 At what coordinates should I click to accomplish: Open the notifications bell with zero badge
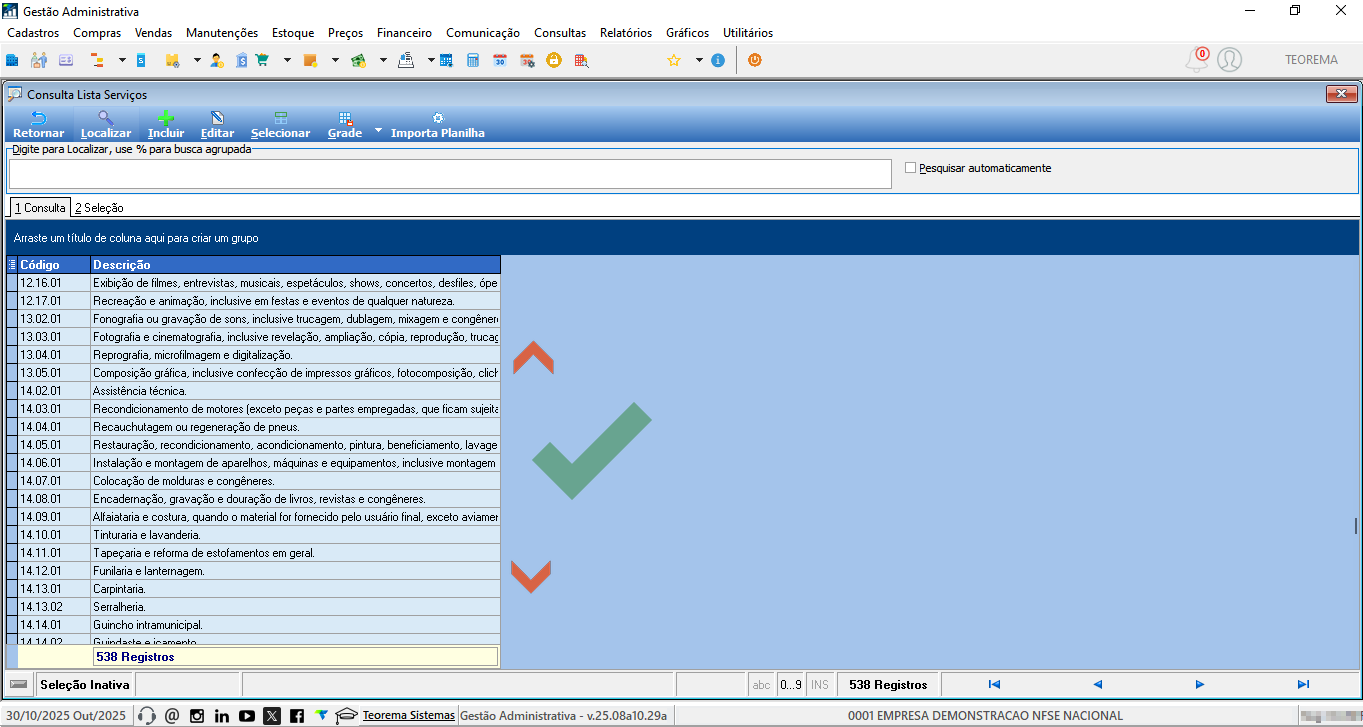click(x=1197, y=59)
